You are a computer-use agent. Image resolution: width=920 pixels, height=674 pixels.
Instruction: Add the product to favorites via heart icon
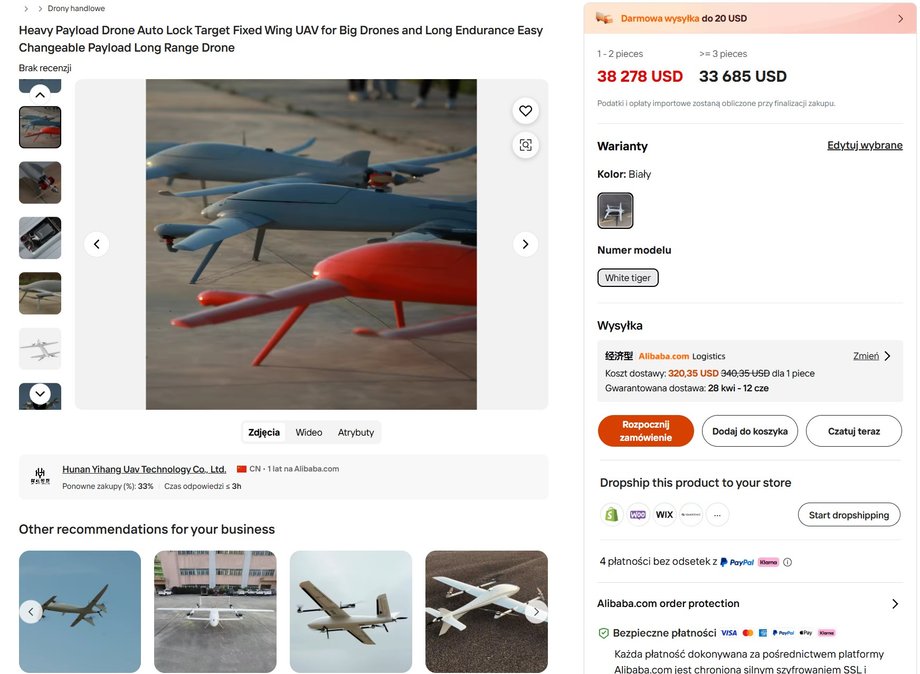525,110
